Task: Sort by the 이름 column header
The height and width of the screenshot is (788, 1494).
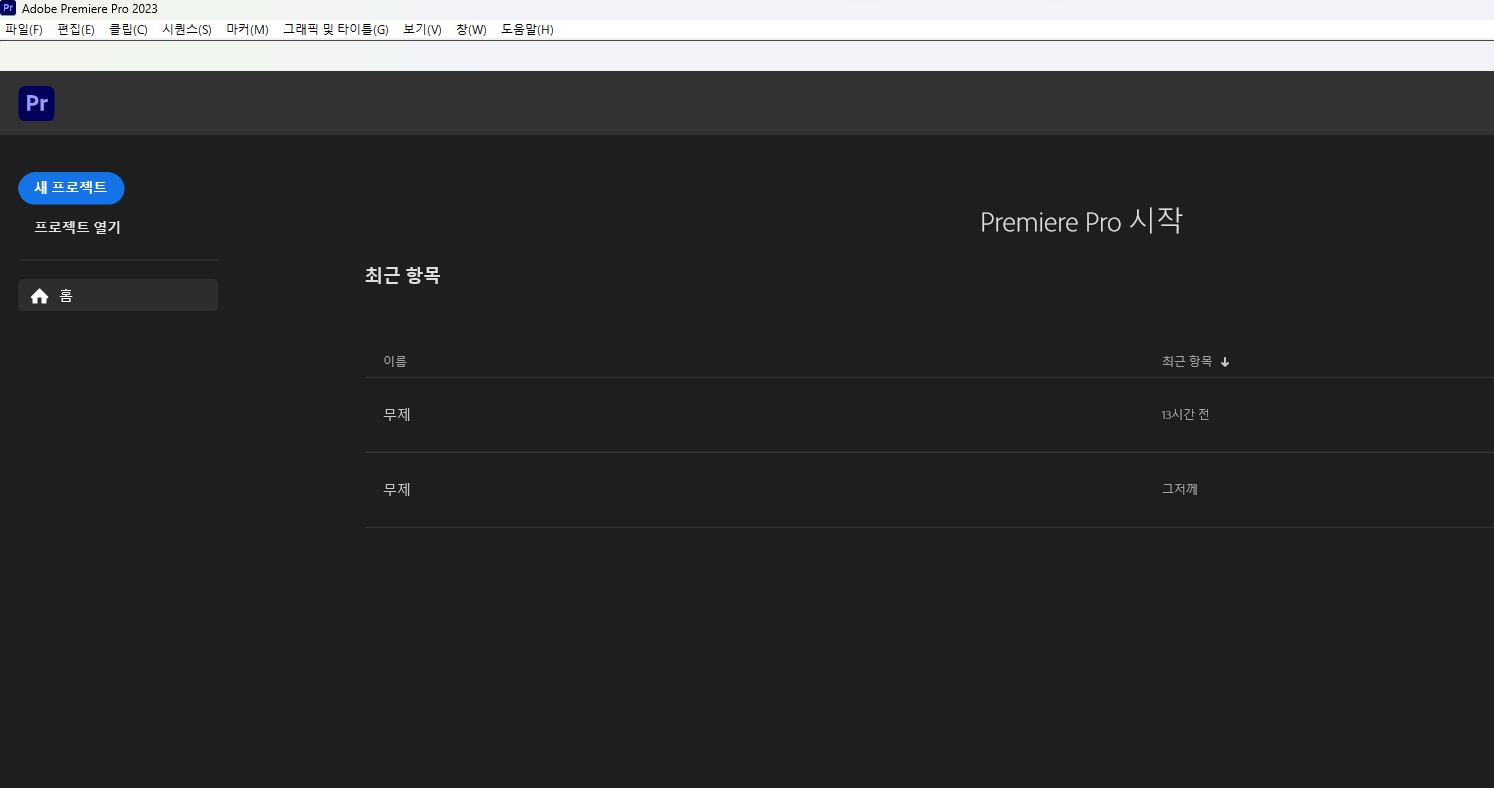Action: [x=395, y=361]
